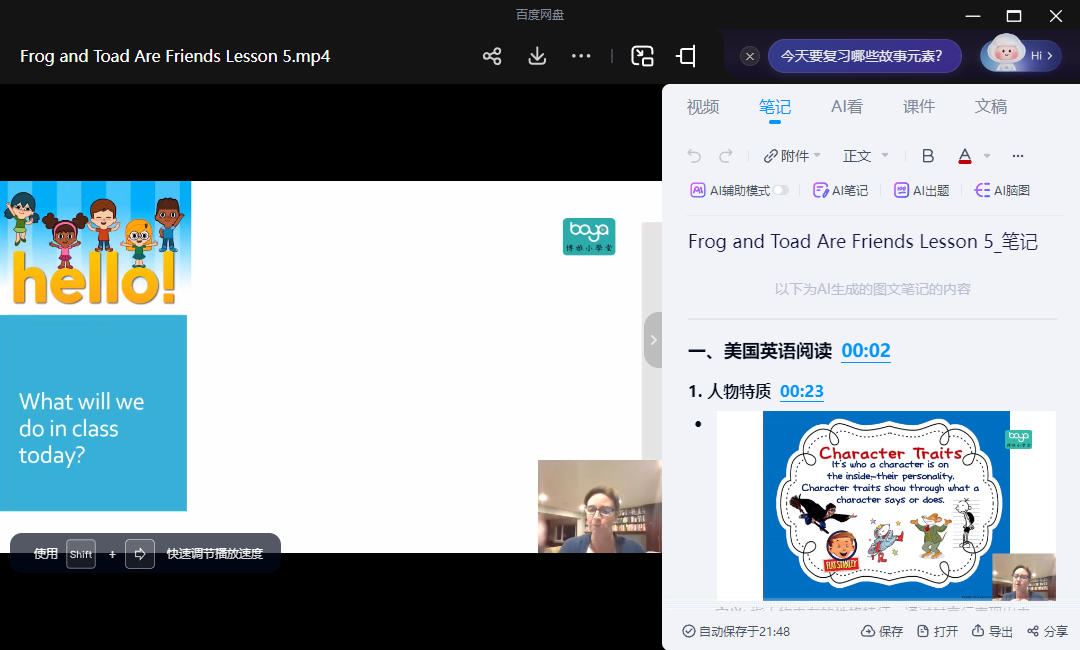The width and height of the screenshot is (1080, 650).
Task: Jump to timestamp 00:23 link
Action: pos(802,391)
